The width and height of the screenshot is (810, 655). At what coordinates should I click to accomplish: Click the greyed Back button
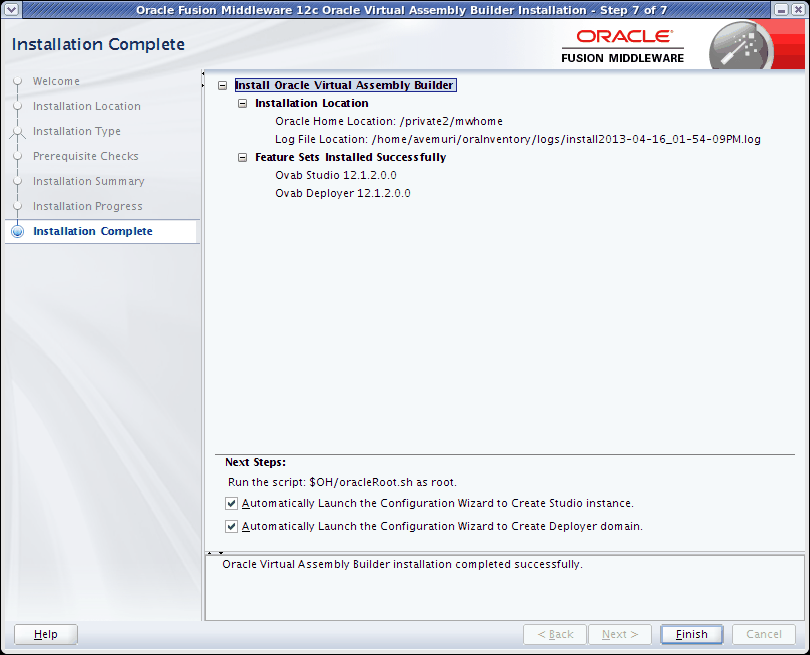coord(555,634)
